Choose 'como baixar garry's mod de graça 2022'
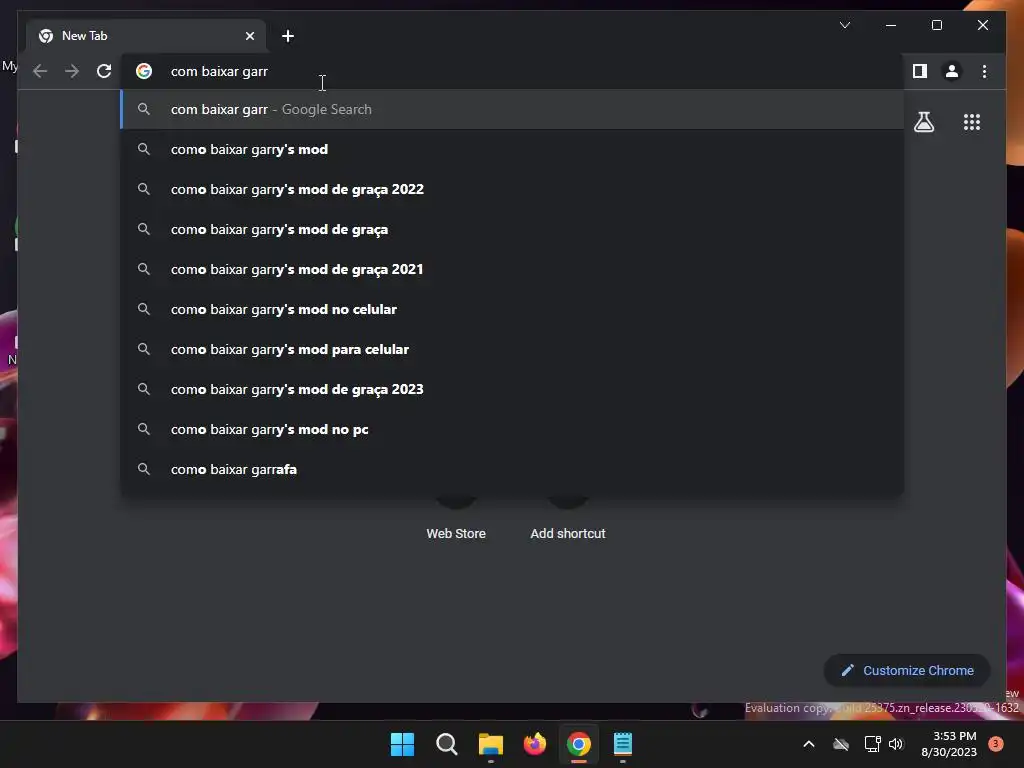The image size is (1024, 768). coord(513,189)
